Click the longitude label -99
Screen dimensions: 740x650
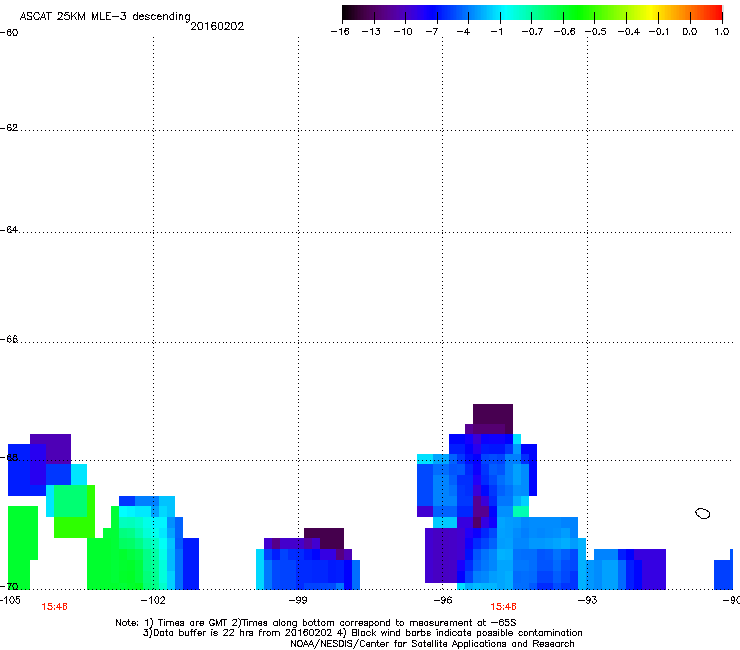(x=298, y=600)
